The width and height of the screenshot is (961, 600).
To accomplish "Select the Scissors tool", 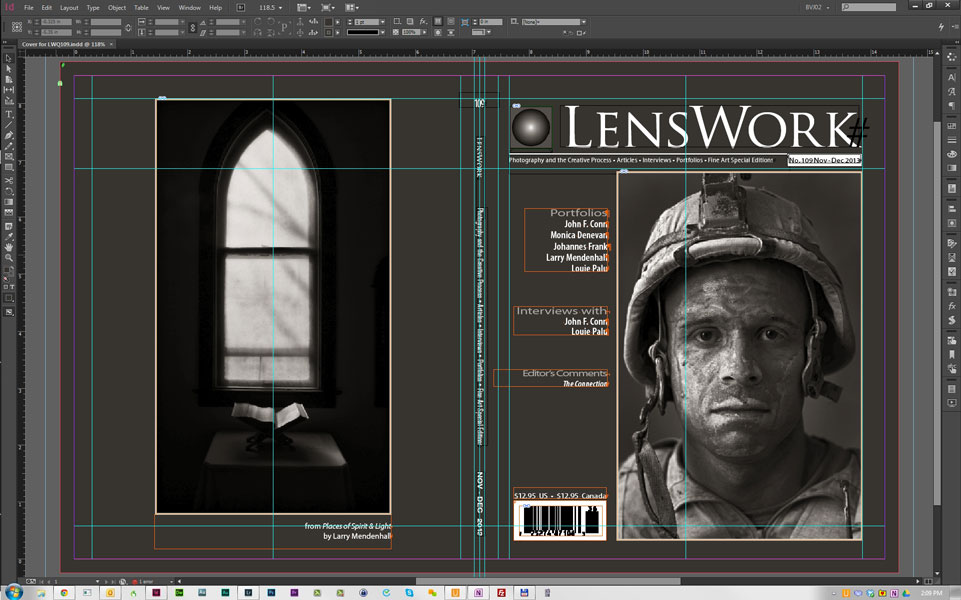I will pyautogui.click(x=9, y=181).
